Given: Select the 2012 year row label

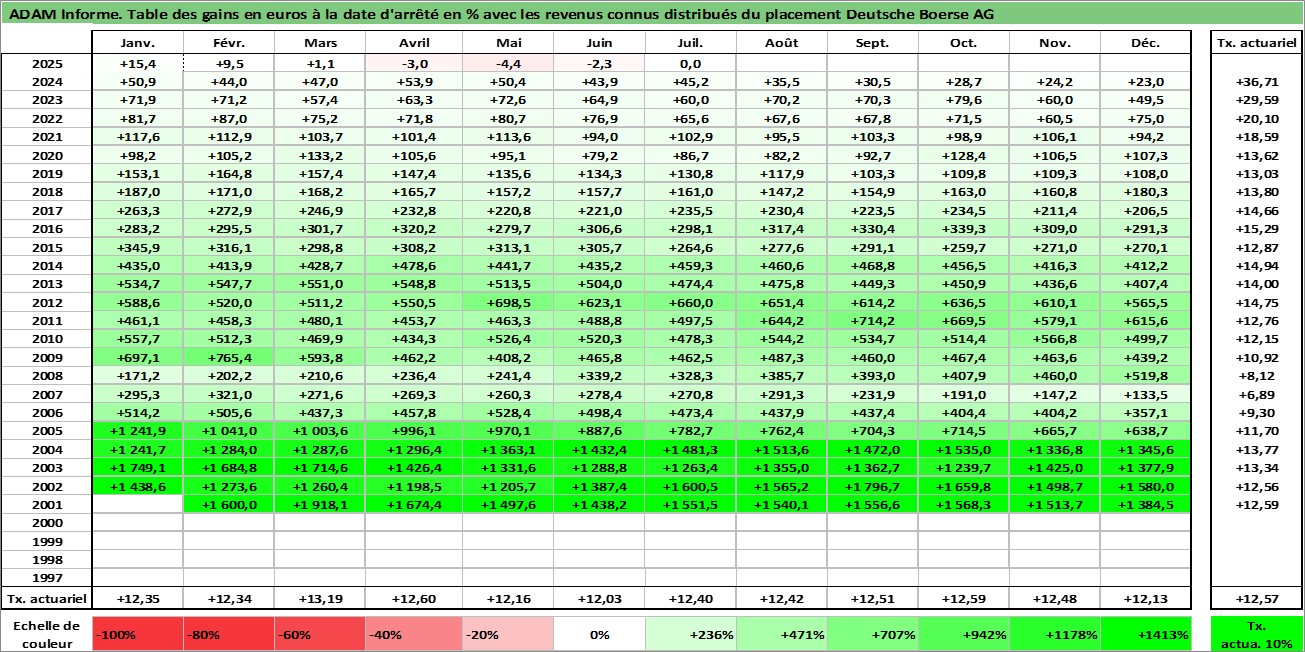Looking at the screenshot, I should [47, 302].
